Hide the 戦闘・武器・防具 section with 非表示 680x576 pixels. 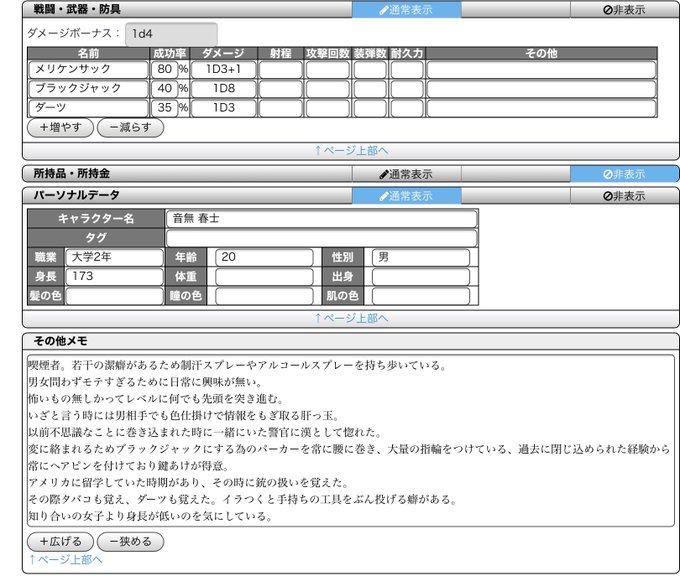click(x=624, y=10)
